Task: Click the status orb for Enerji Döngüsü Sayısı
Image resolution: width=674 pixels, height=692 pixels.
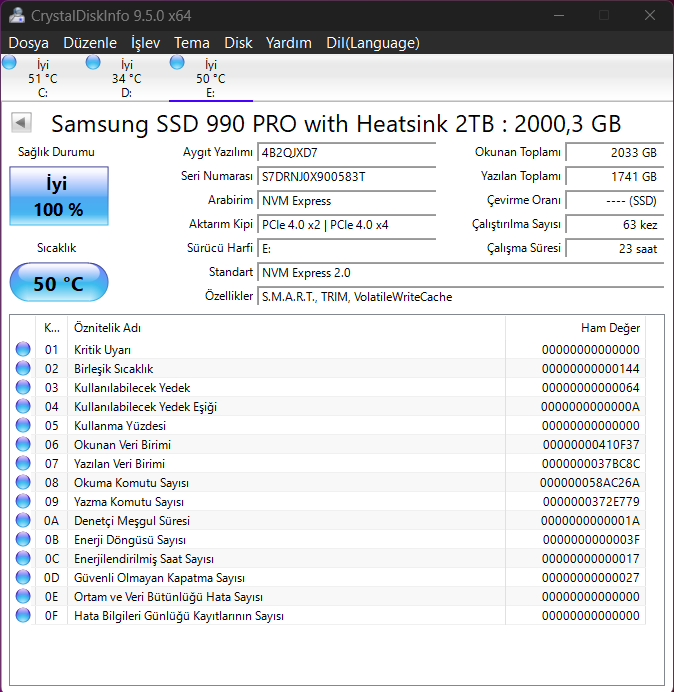Action: [x=23, y=539]
